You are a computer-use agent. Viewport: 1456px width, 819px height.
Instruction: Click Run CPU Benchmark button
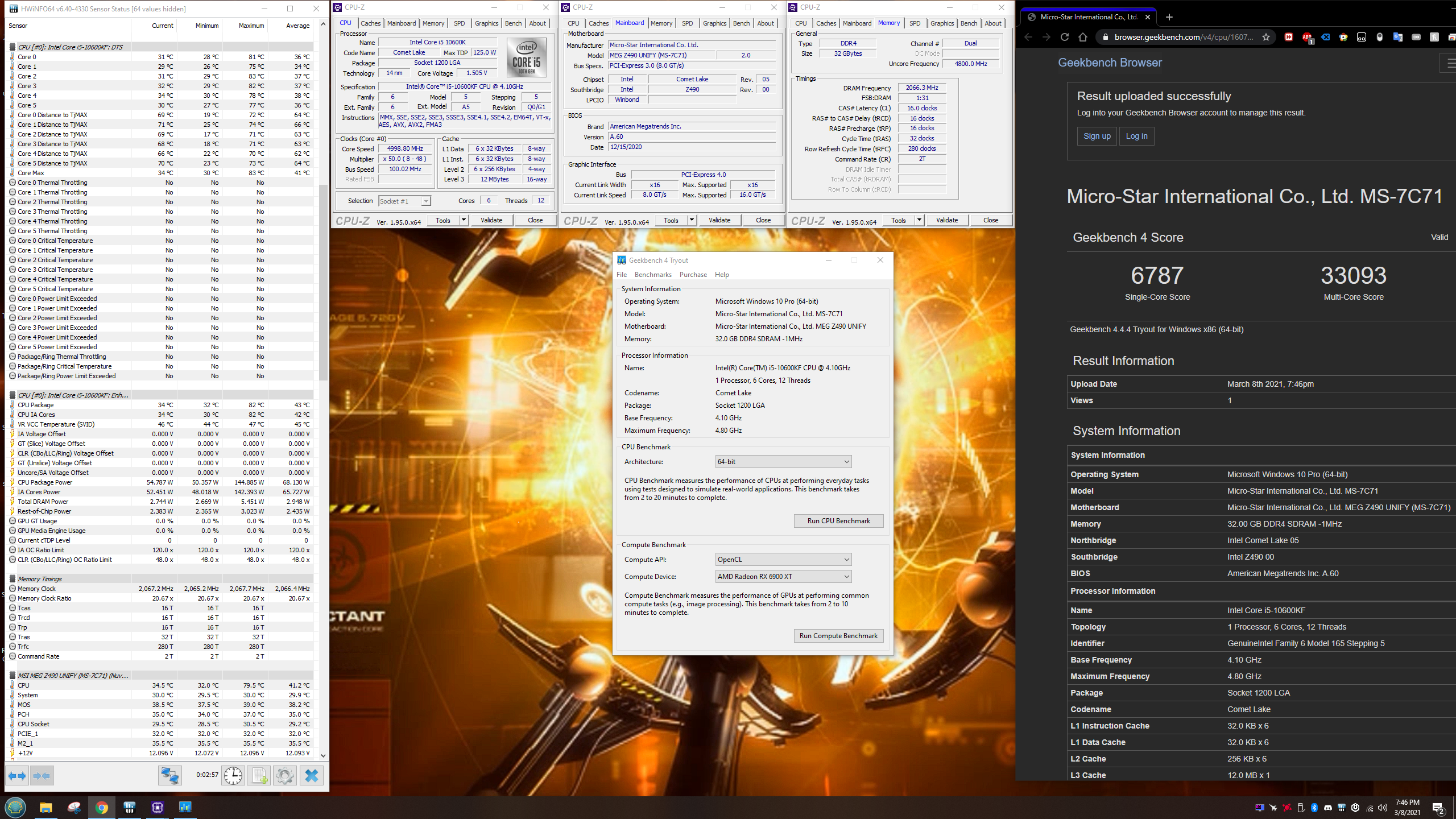point(838,521)
